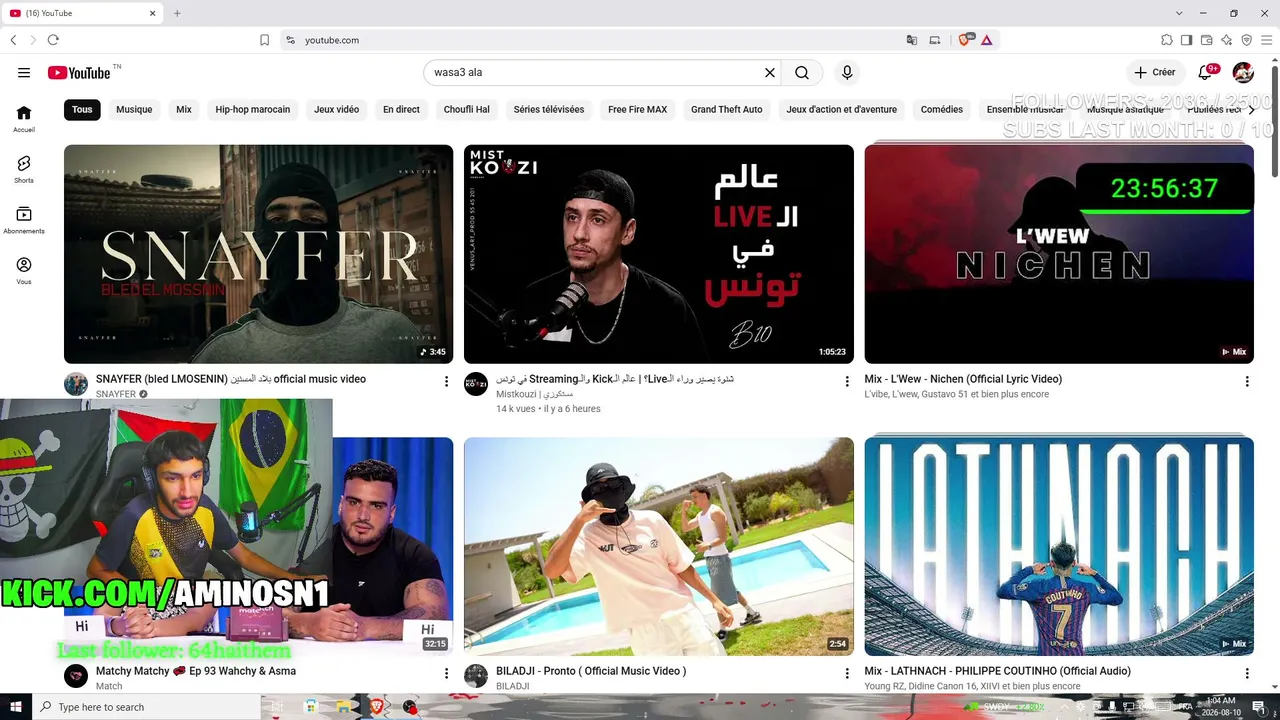This screenshot has width=1280, height=720.
Task: Open BILADJI - Pronto title link
Action: click(591, 671)
